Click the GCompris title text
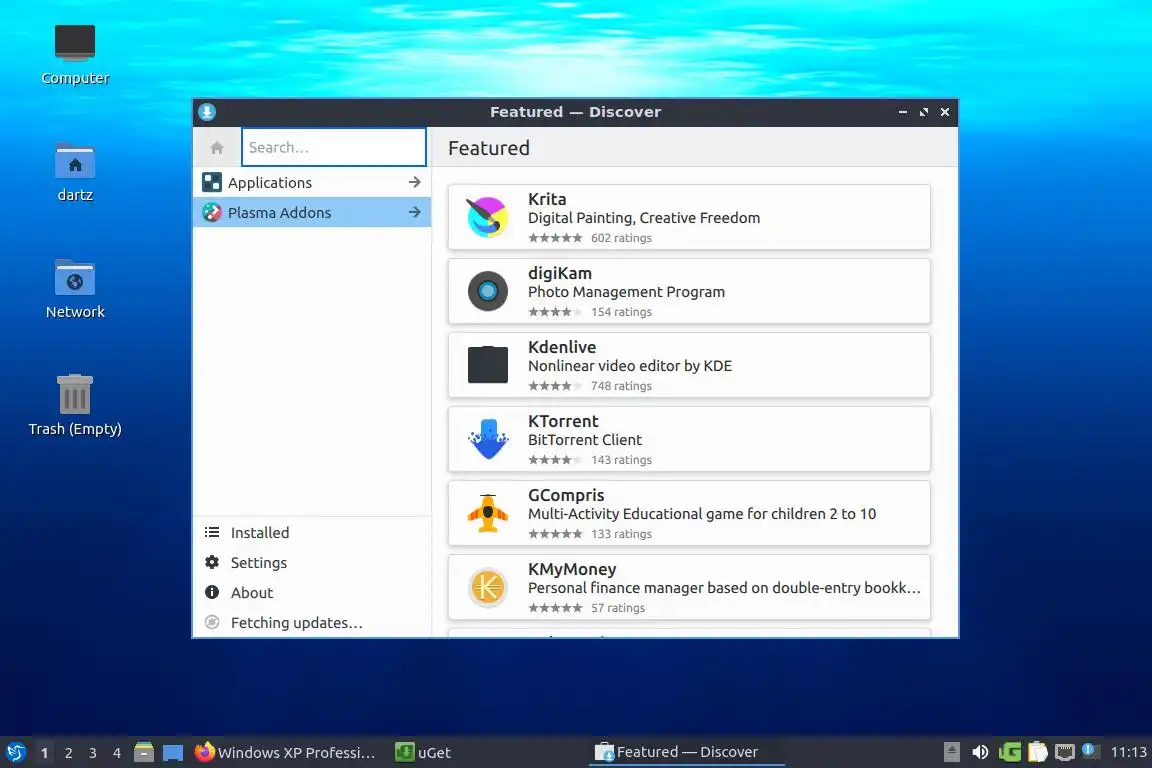Image resolution: width=1152 pixels, height=768 pixels. tap(566, 495)
